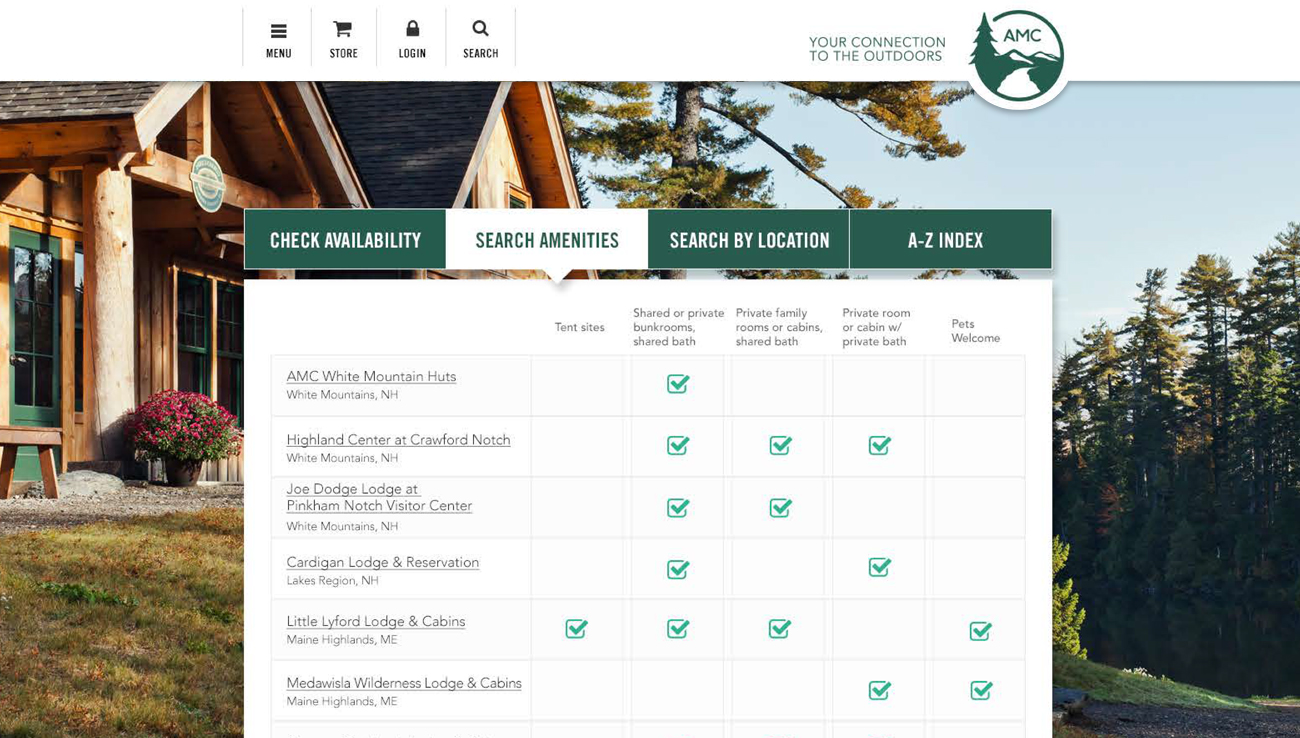Click 'Shared or private bunkrooms, shared bath' header
Image resolution: width=1300 pixels, height=738 pixels.
pyautogui.click(x=679, y=327)
